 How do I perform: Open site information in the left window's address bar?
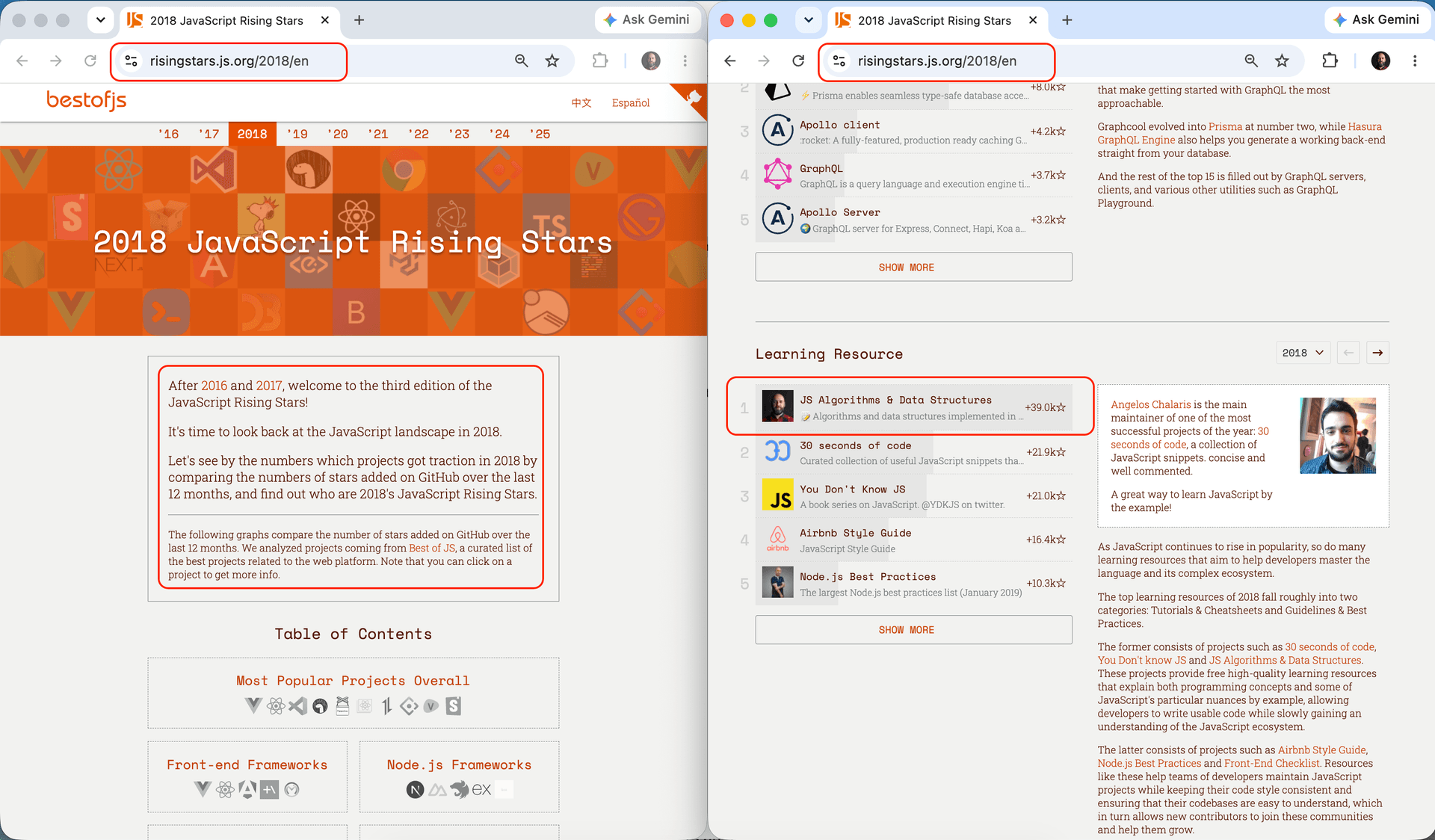point(132,61)
